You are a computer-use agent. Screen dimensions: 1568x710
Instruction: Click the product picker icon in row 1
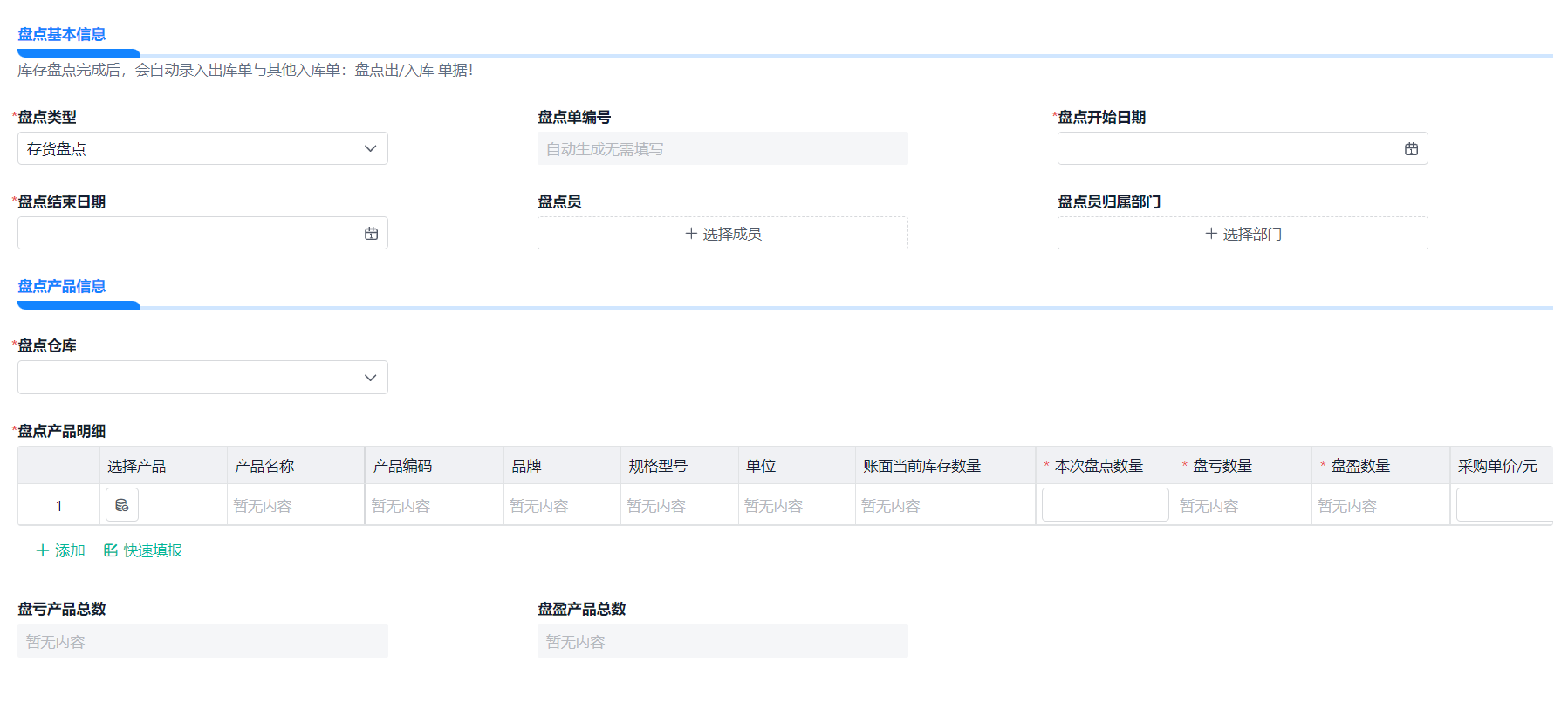click(122, 505)
